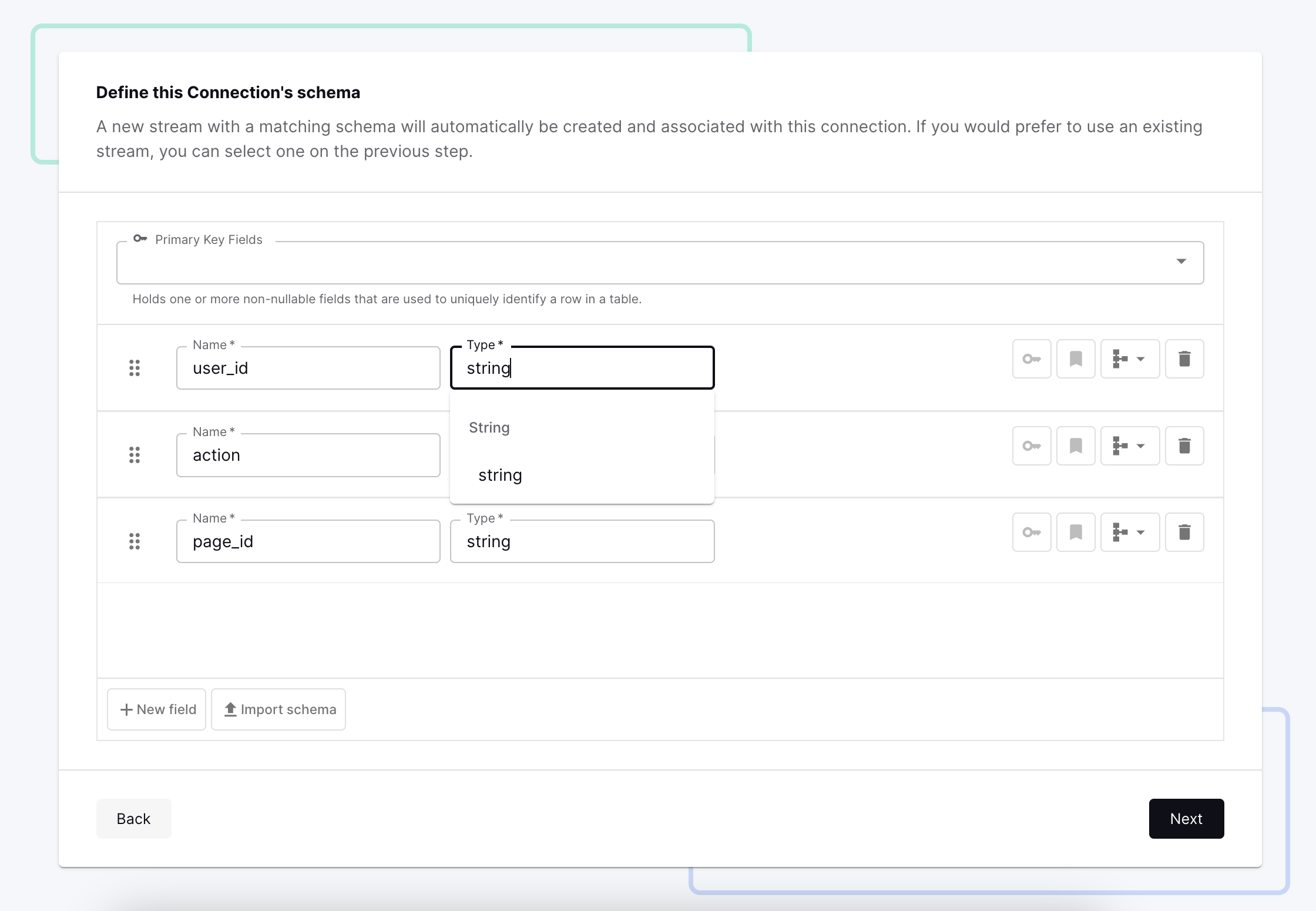The height and width of the screenshot is (911, 1316).
Task: Open nested structure dropdown for user_id
Action: click(1129, 359)
